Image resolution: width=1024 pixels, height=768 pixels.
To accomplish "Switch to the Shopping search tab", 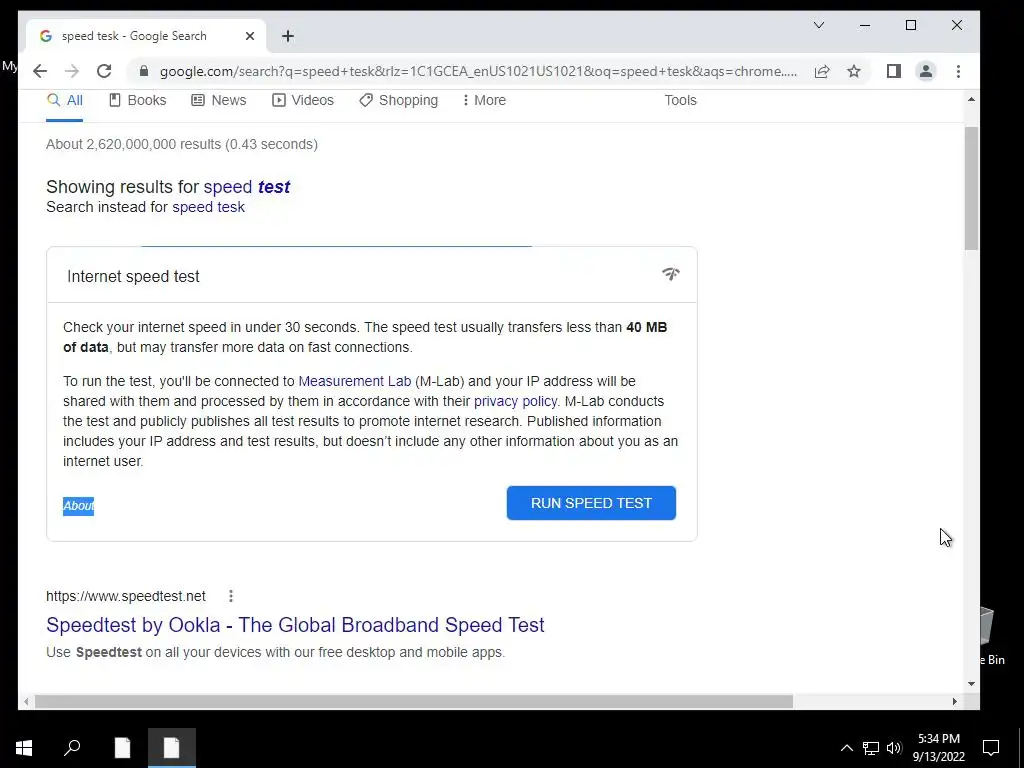I will coord(398,100).
